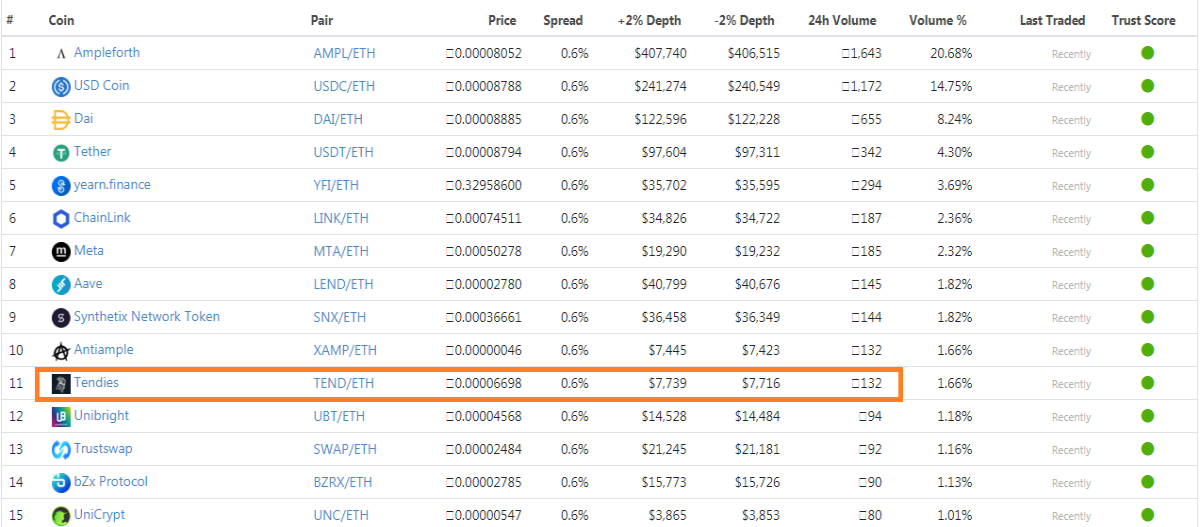The image size is (1200, 527).
Task: Click the Unibright logo icon
Action: (61, 417)
